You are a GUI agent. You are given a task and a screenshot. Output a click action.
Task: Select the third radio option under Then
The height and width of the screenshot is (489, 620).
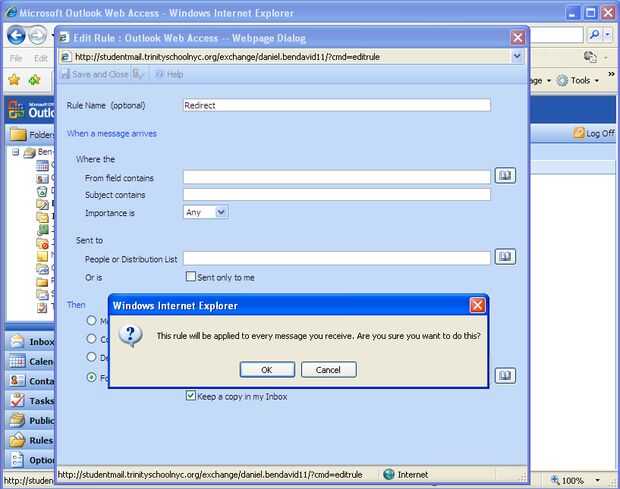91,357
